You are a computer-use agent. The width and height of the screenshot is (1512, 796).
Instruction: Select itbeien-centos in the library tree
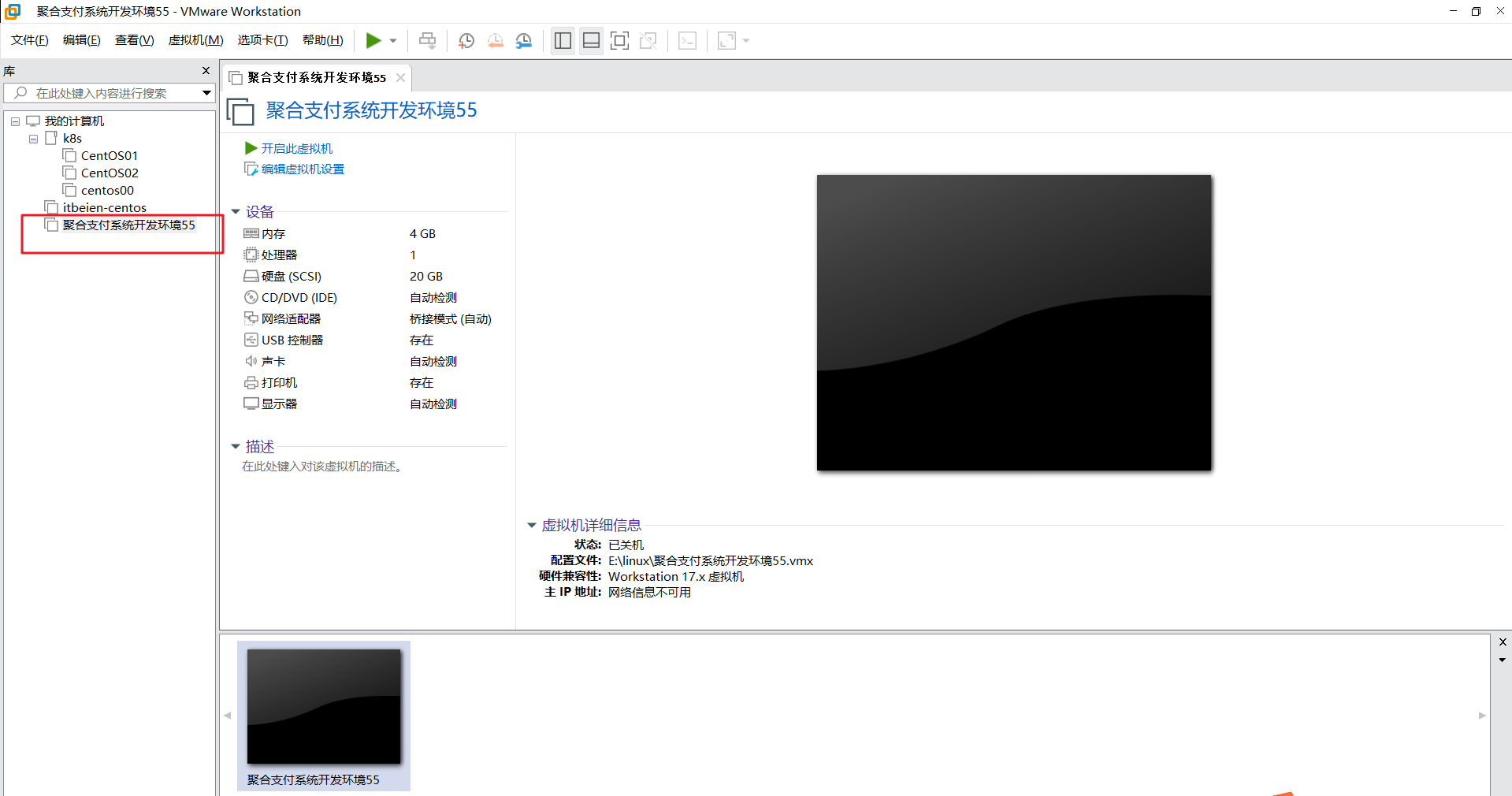104,208
